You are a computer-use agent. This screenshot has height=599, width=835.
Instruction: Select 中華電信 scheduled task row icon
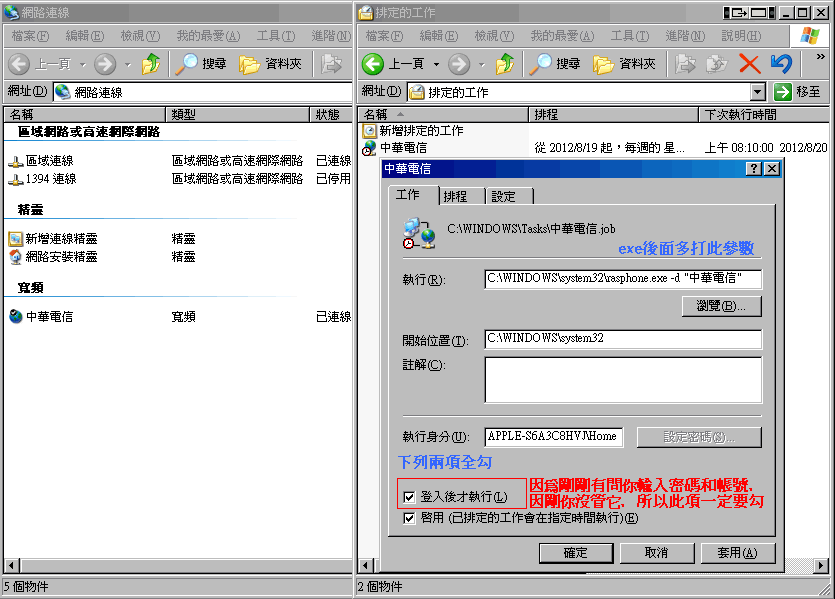[x=369, y=148]
